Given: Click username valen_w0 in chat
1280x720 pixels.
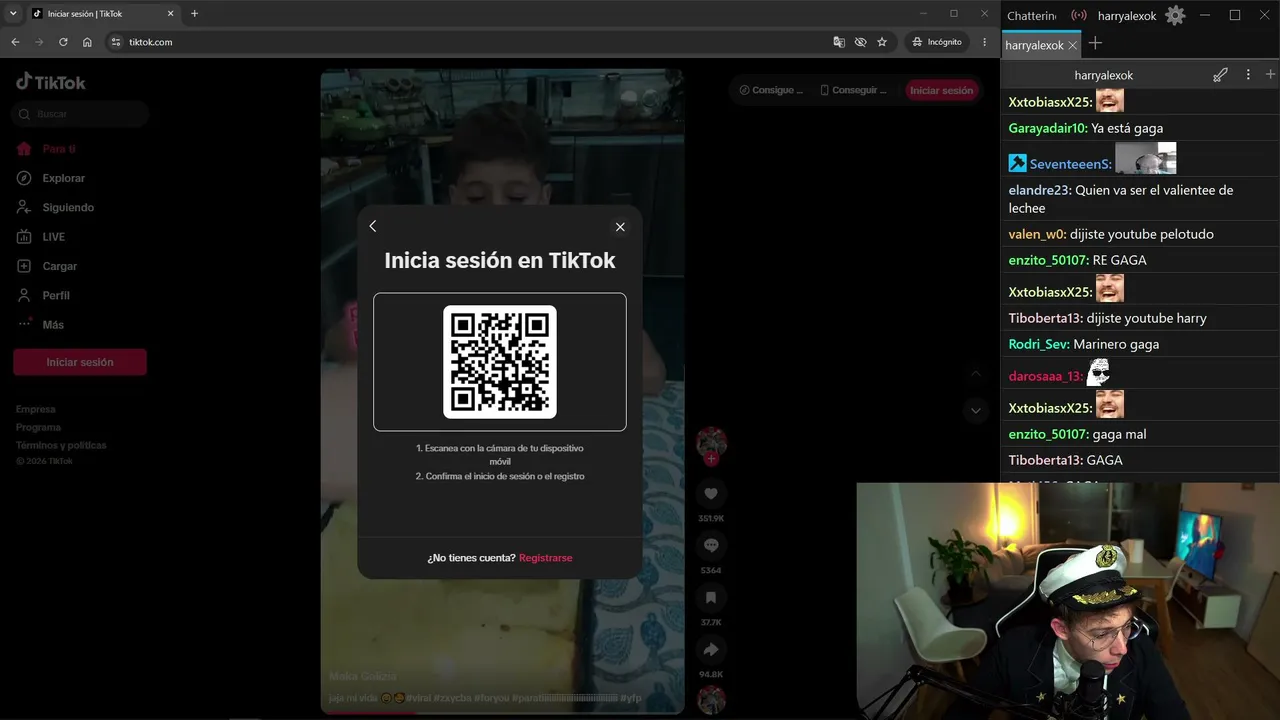Looking at the screenshot, I should pos(1037,234).
